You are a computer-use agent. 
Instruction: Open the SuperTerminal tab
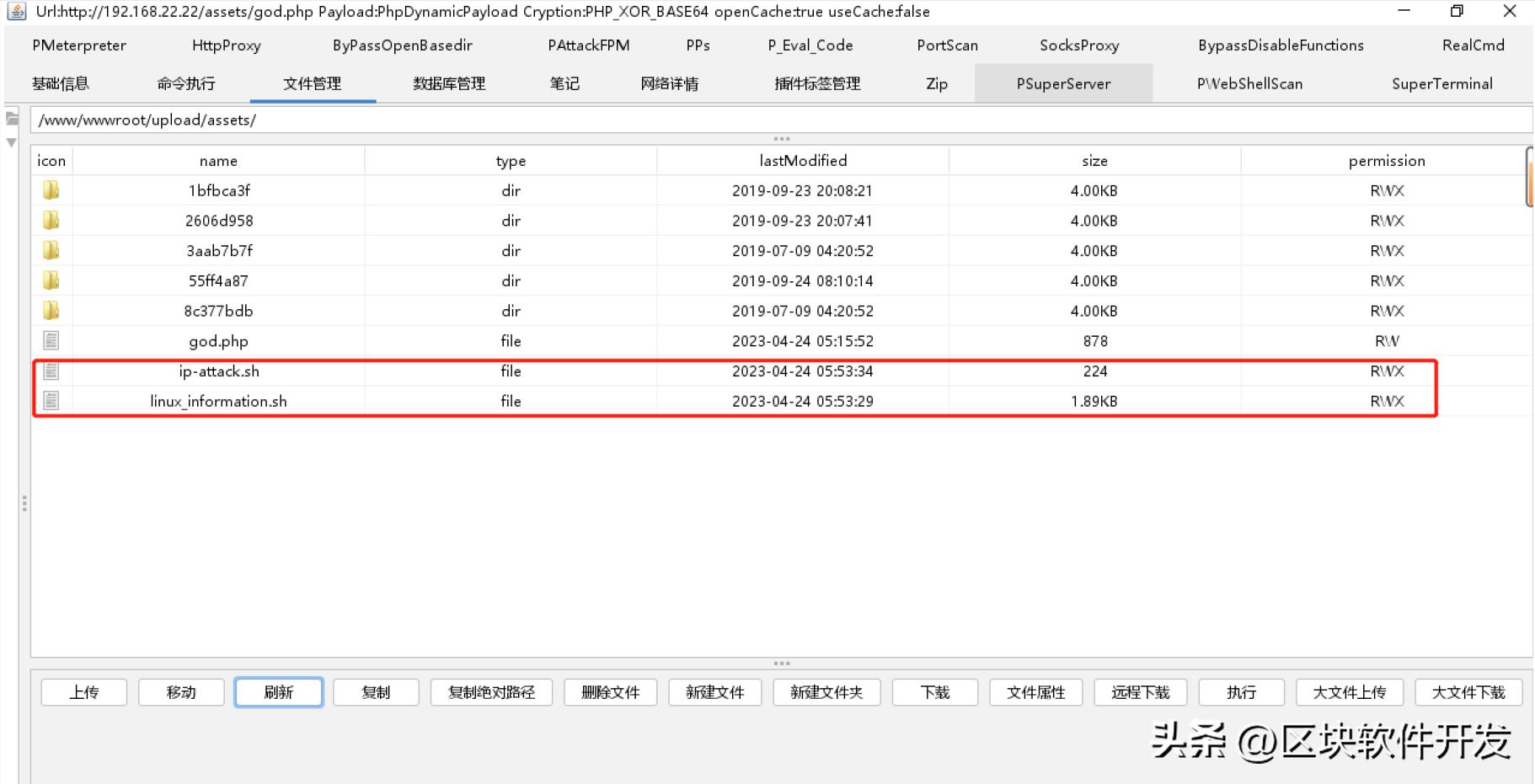1441,83
